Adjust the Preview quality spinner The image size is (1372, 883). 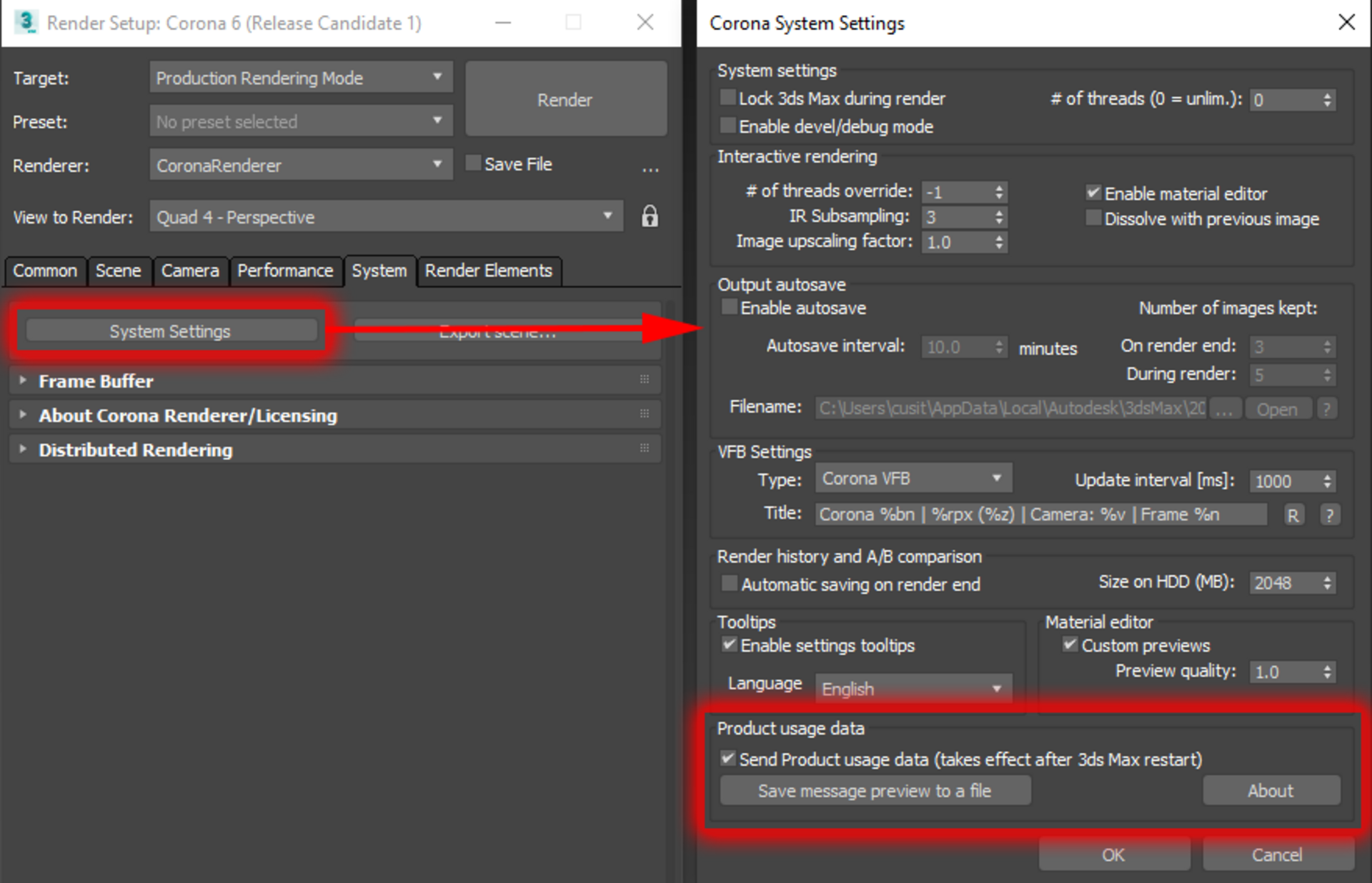click(1327, 672)
